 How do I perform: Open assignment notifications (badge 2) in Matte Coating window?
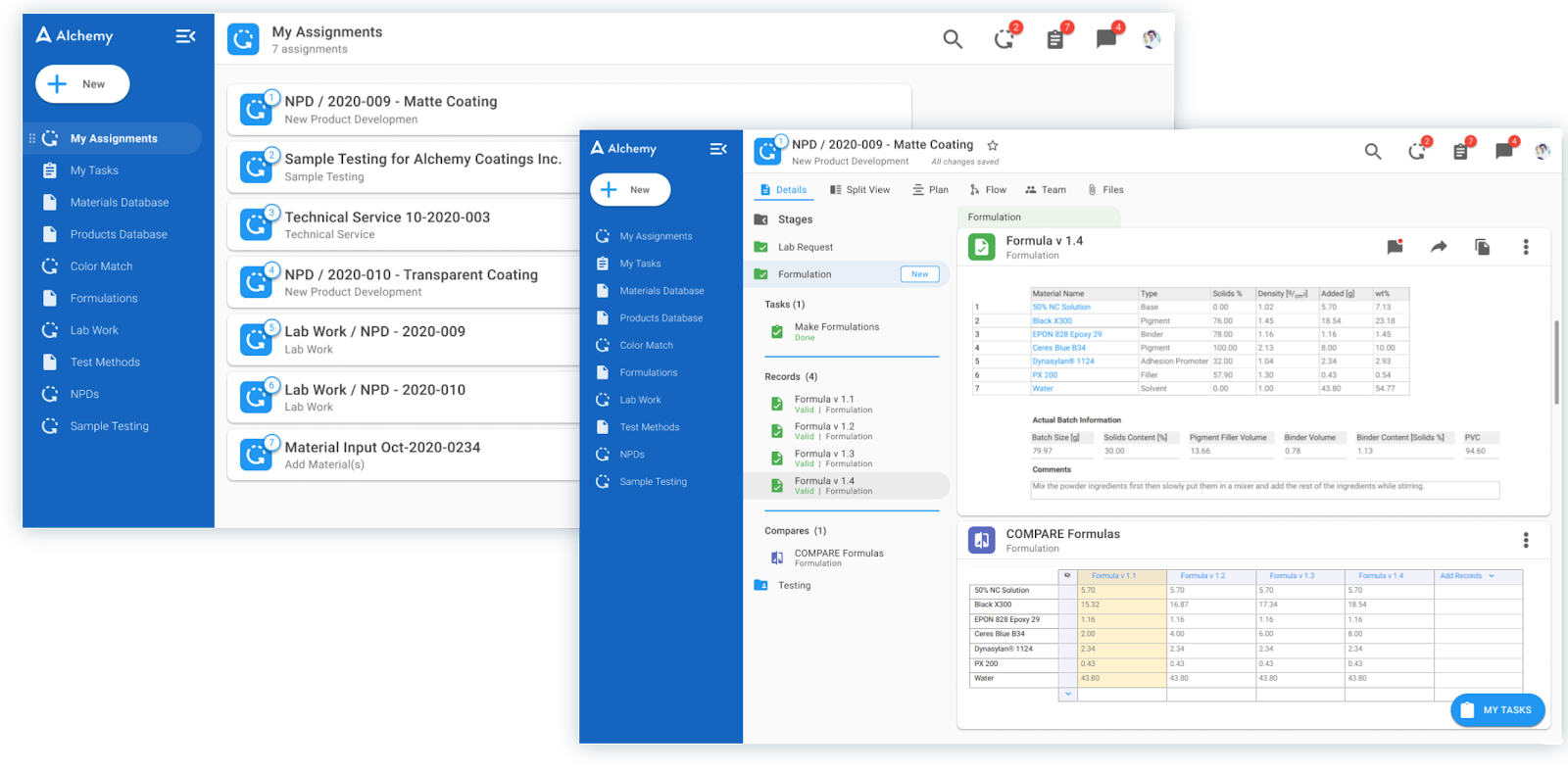click(1417, 151)
